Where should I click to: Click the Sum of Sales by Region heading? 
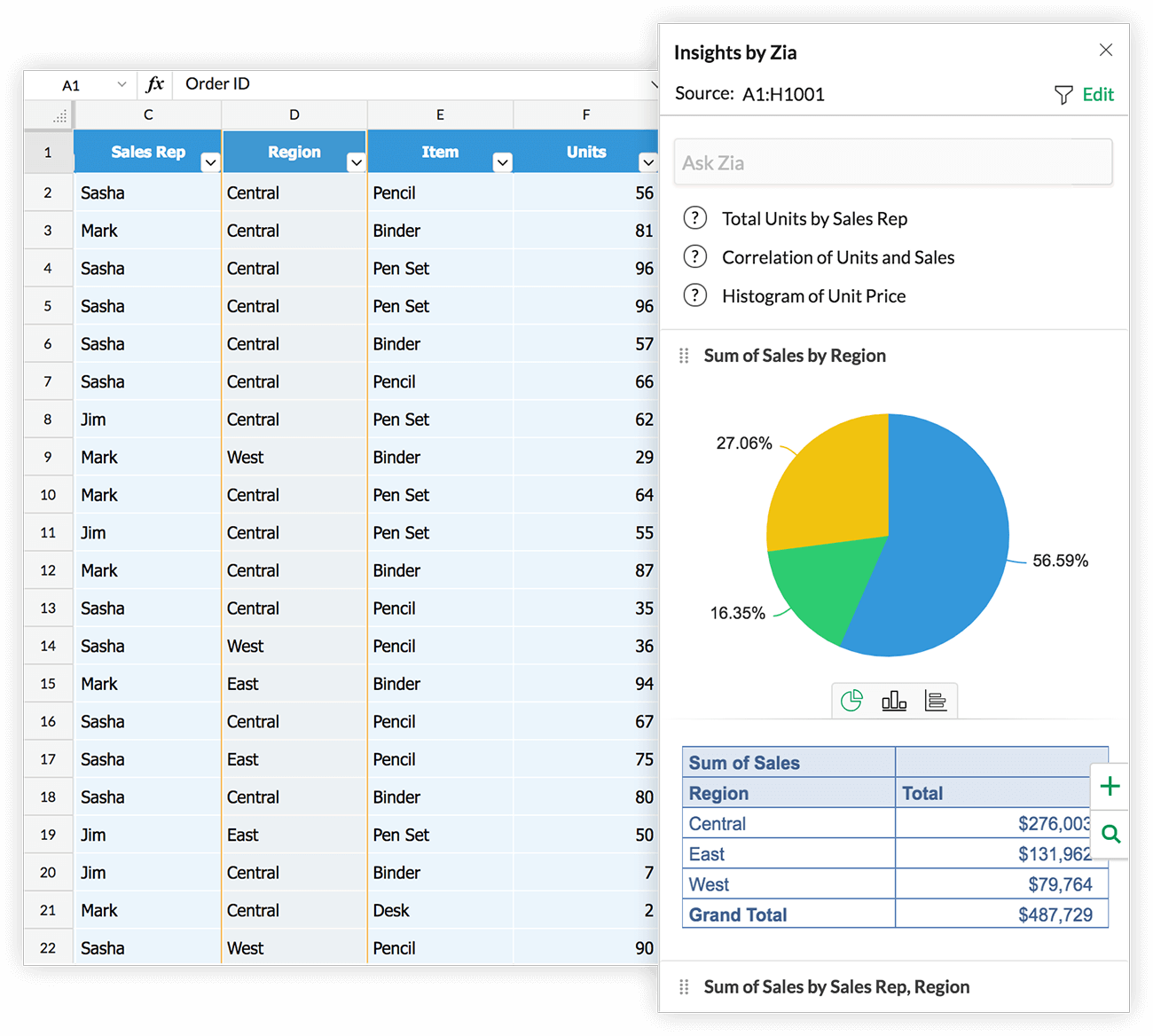[x=795, y=356]
